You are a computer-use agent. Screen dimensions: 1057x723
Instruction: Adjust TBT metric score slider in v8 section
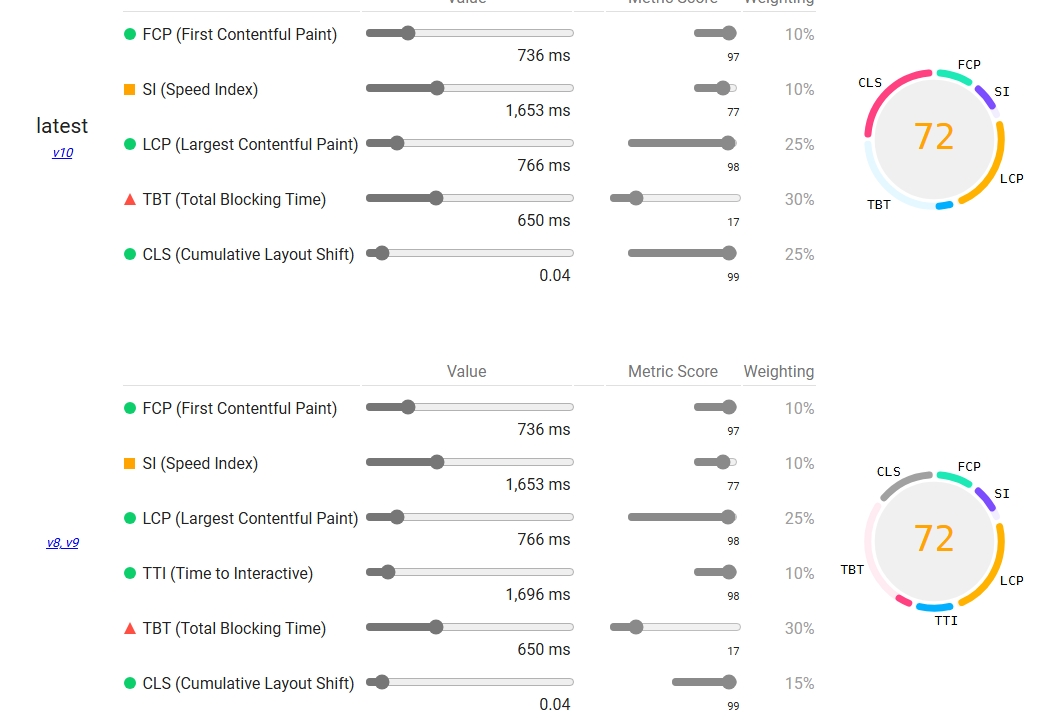pyautogui.click(x=675, y=627)
